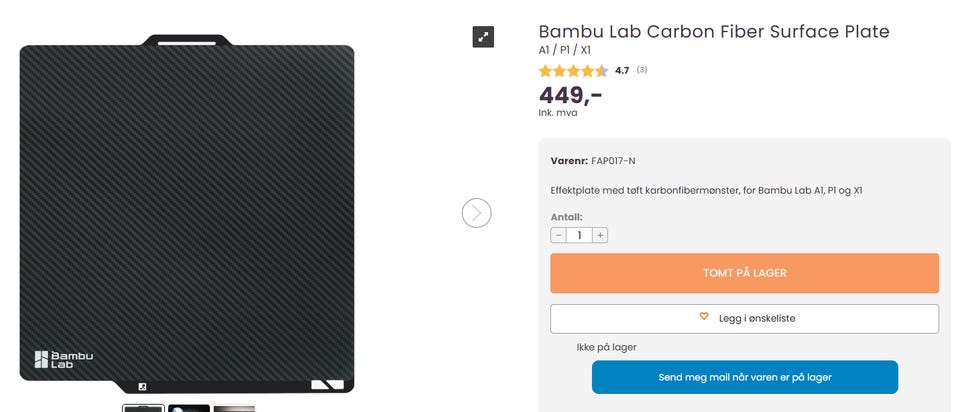Select the third product thumbnail
The height and width of the screenshot is (412, 960).
pyautogui.click(x=234, y=408)
